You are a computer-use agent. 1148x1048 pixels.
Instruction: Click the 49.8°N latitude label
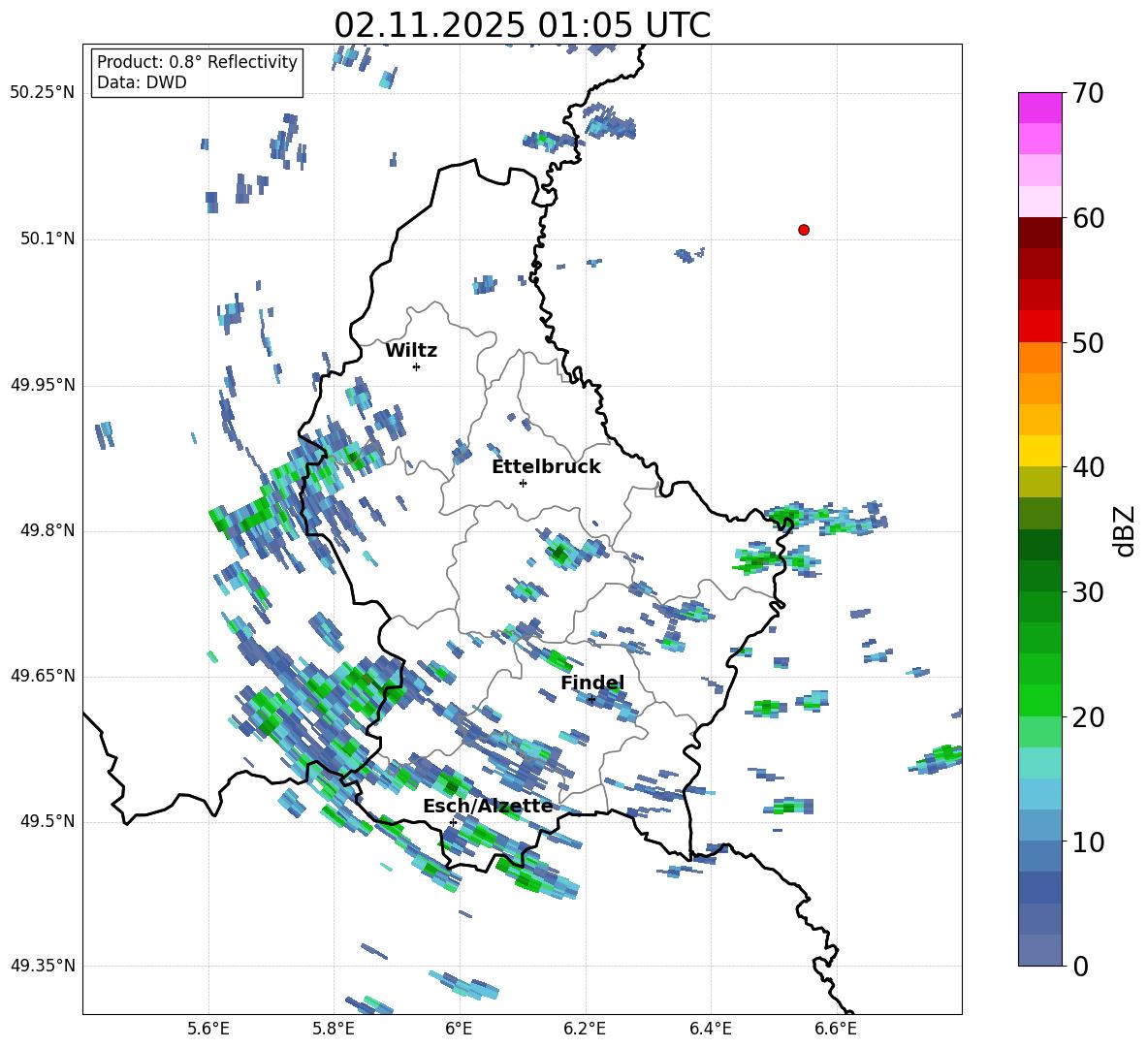47,530
